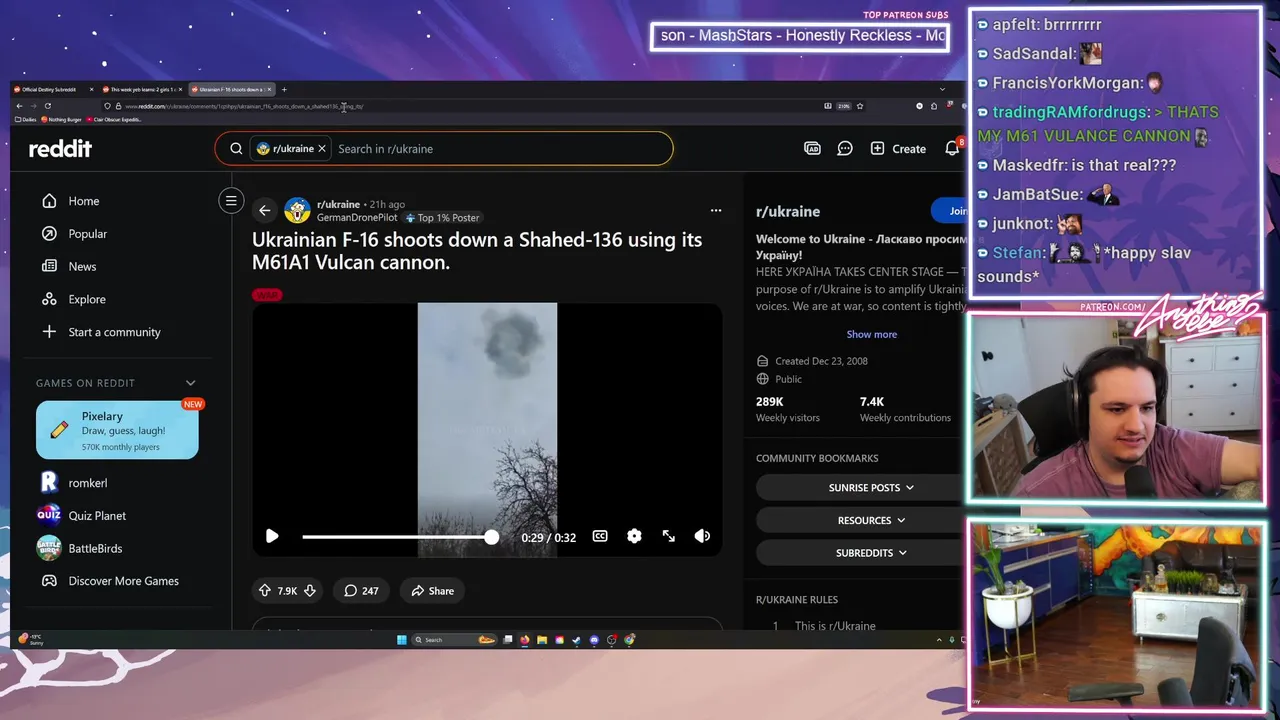
Task: Mute the video volume
Action: (x=703, y=536)
